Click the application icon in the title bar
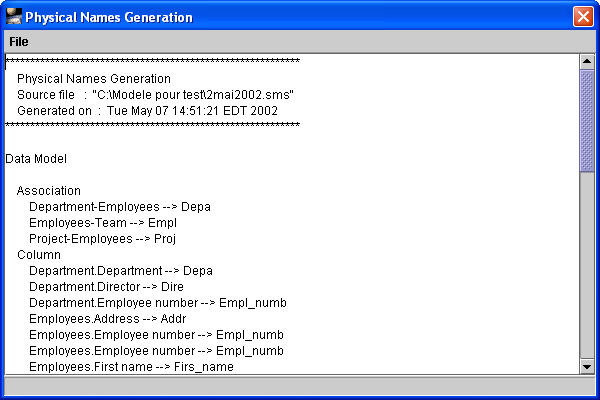Screen dimensions: 600x400 coord(13,17)
